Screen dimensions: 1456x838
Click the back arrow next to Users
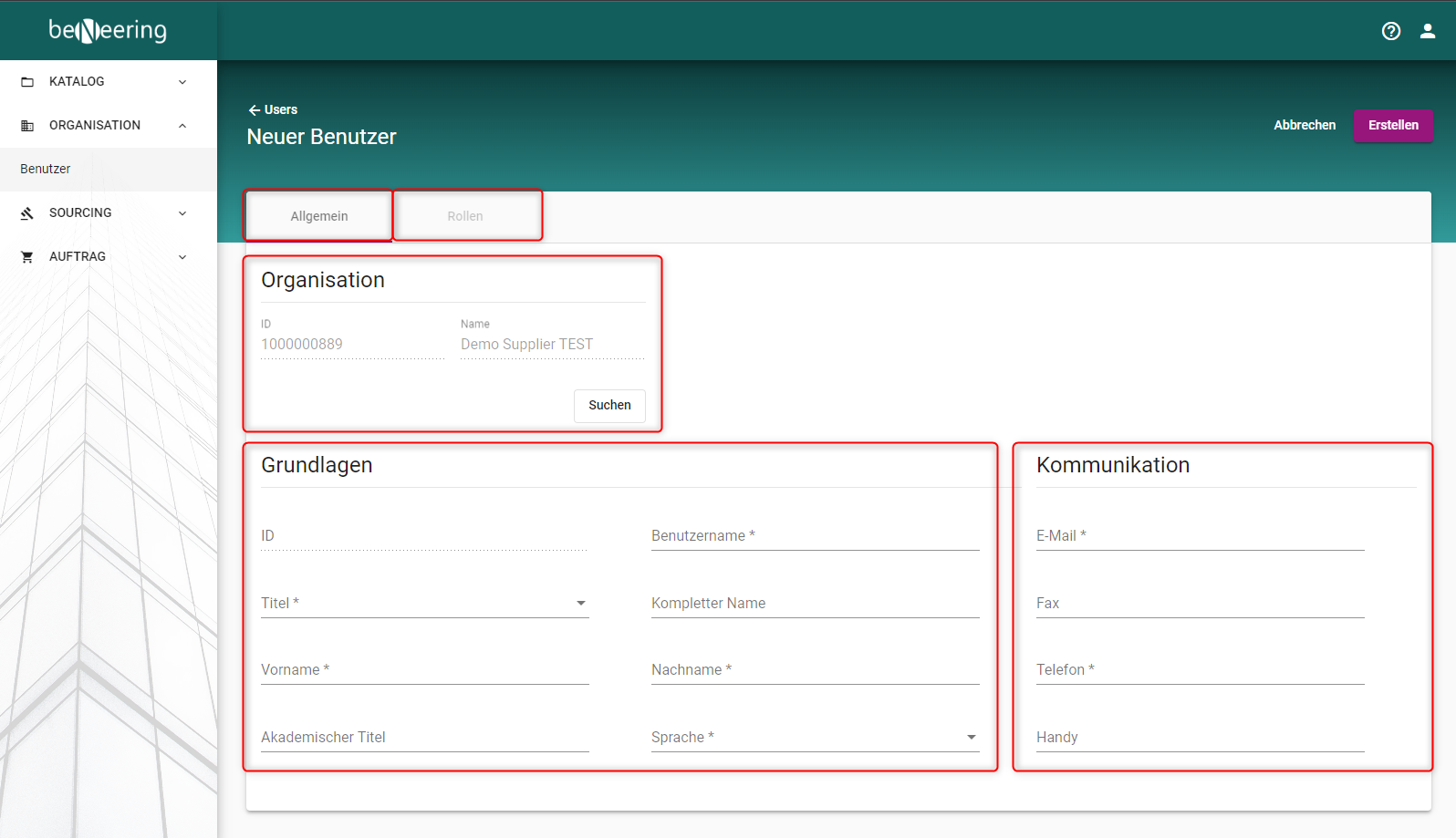coord(255,110)
